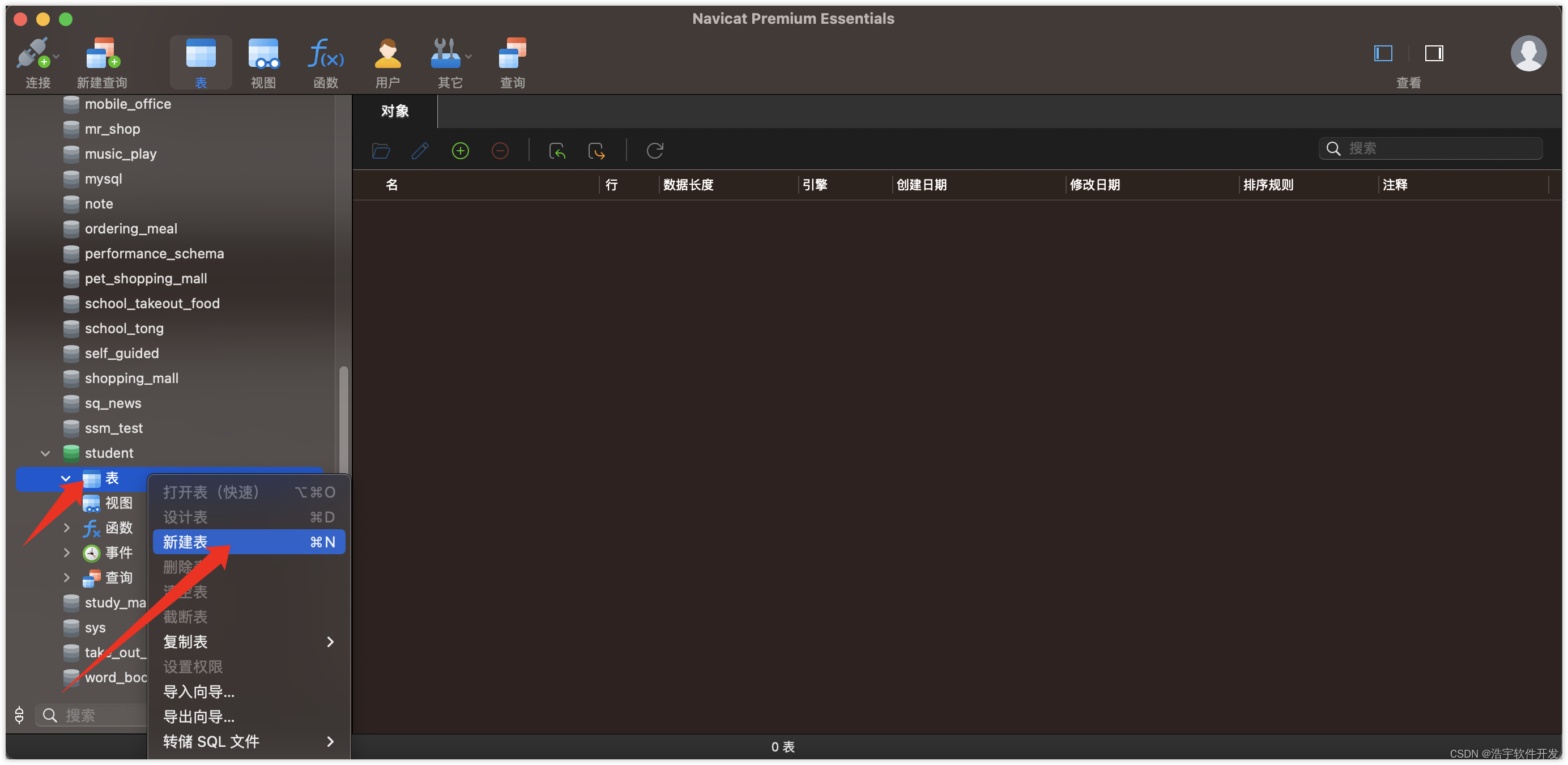This screenshot has width=1568, height=765.
Task: Click the sidebar vertical scrollbar
Action: 343,420
